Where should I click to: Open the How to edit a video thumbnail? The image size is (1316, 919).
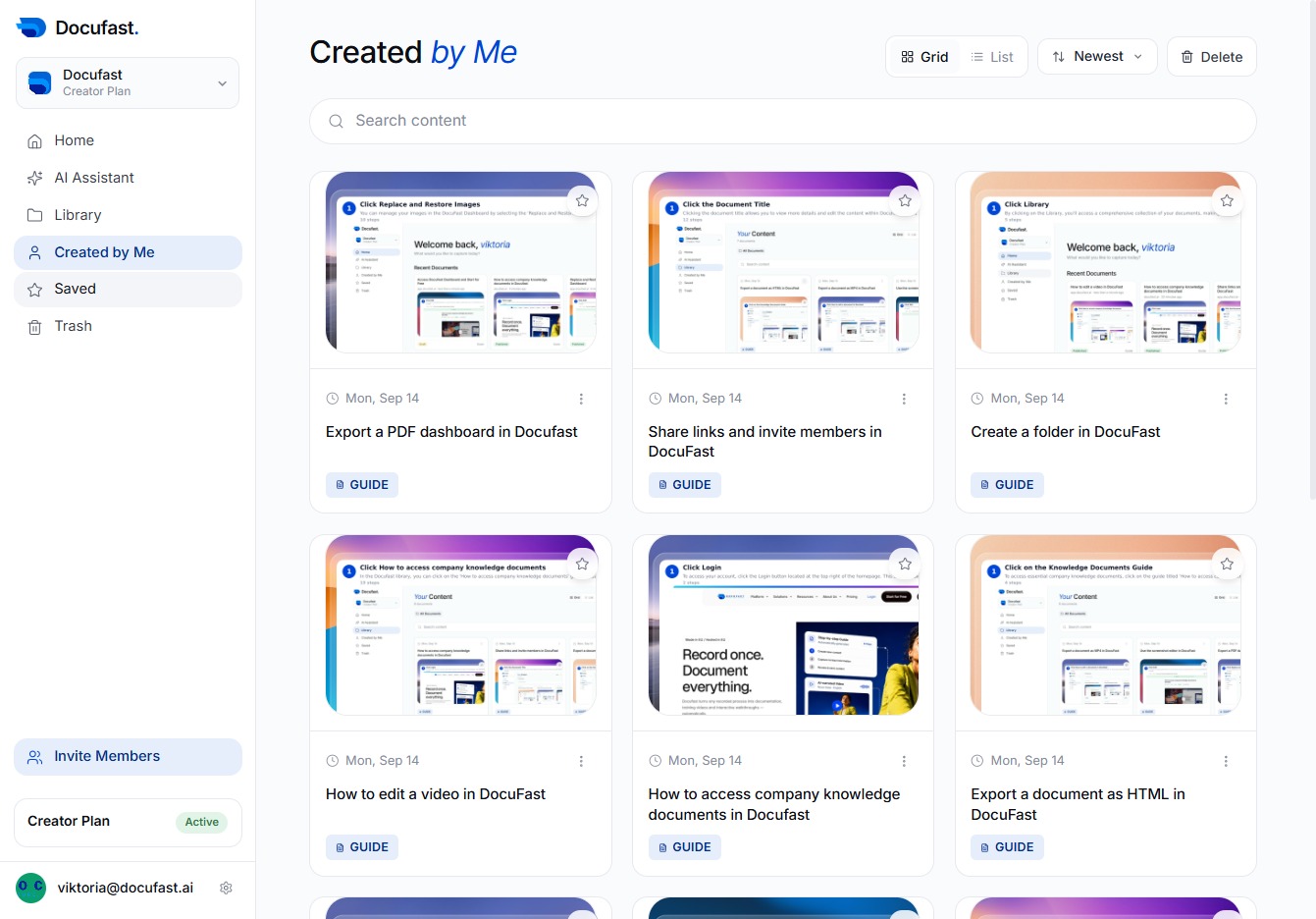[460, 625]
